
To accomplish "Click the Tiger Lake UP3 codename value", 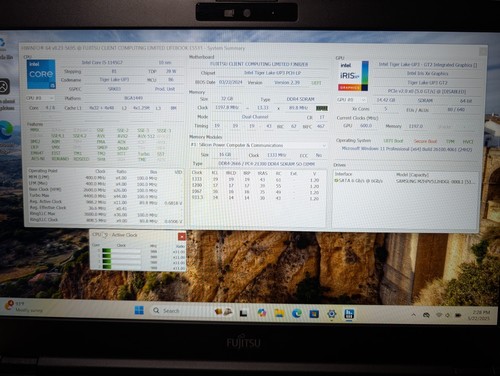I will click(114, 80).
